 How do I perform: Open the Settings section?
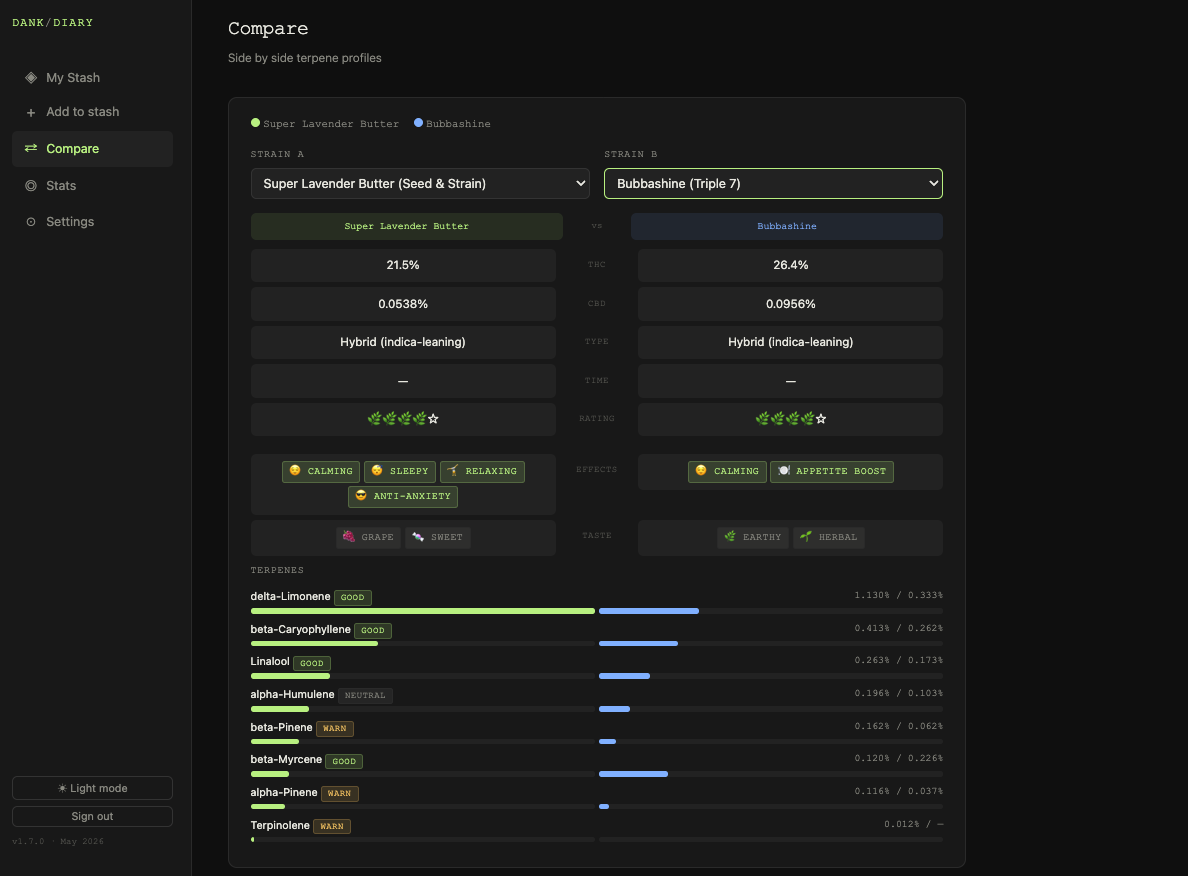coord(92,222)
